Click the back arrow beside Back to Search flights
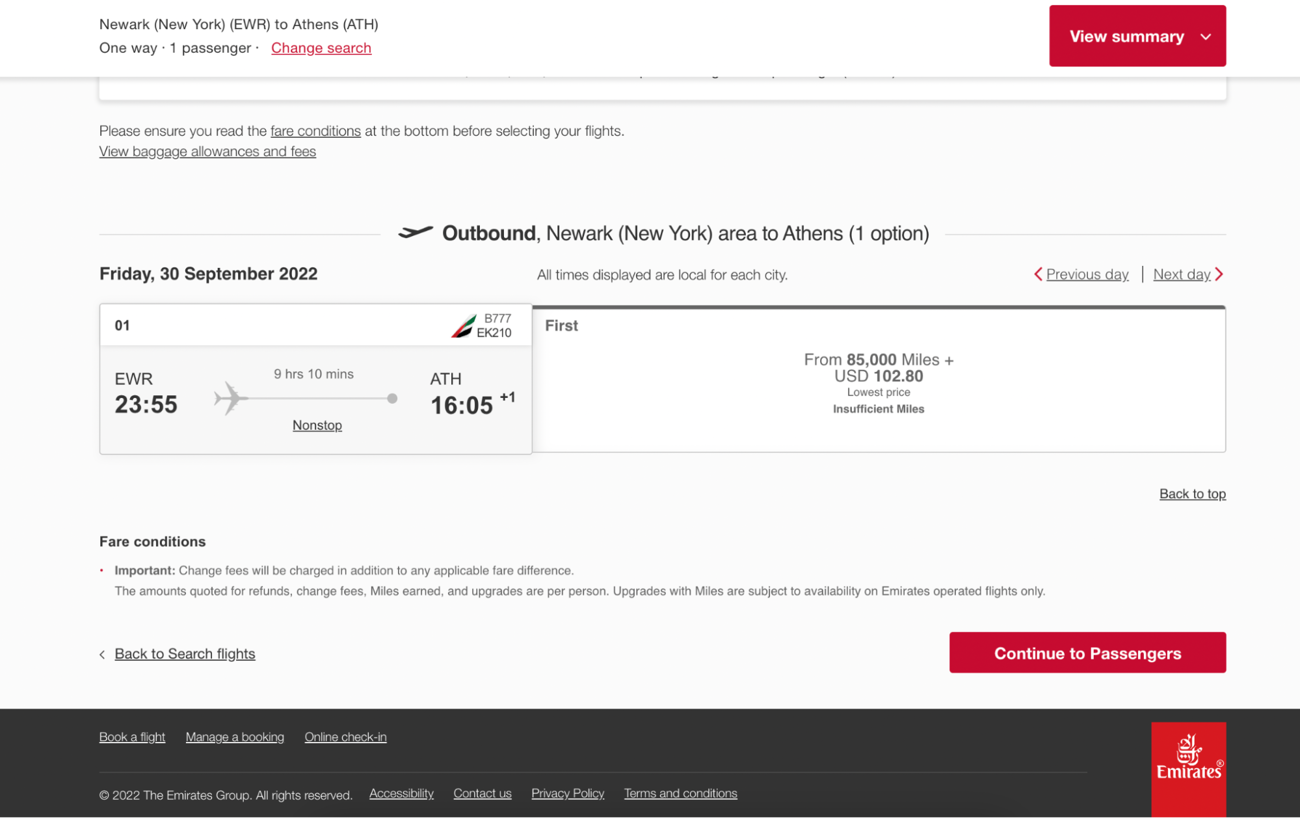 pos(102,654)
